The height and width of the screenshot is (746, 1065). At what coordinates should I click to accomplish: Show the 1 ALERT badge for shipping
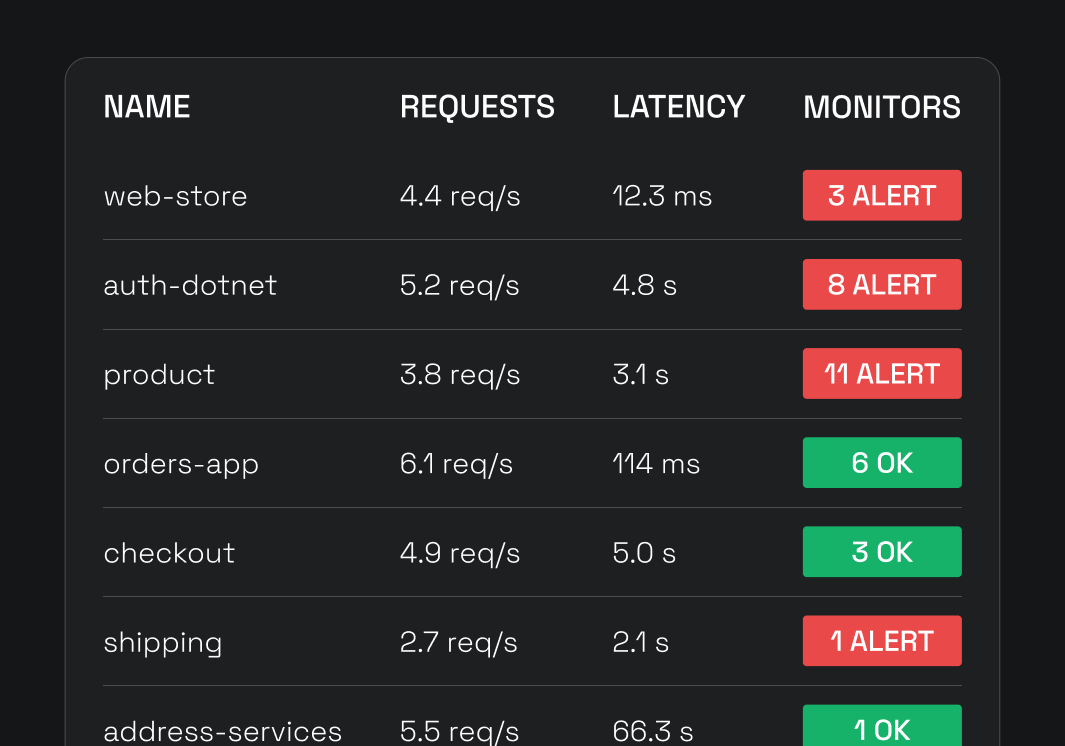(881, 640)
